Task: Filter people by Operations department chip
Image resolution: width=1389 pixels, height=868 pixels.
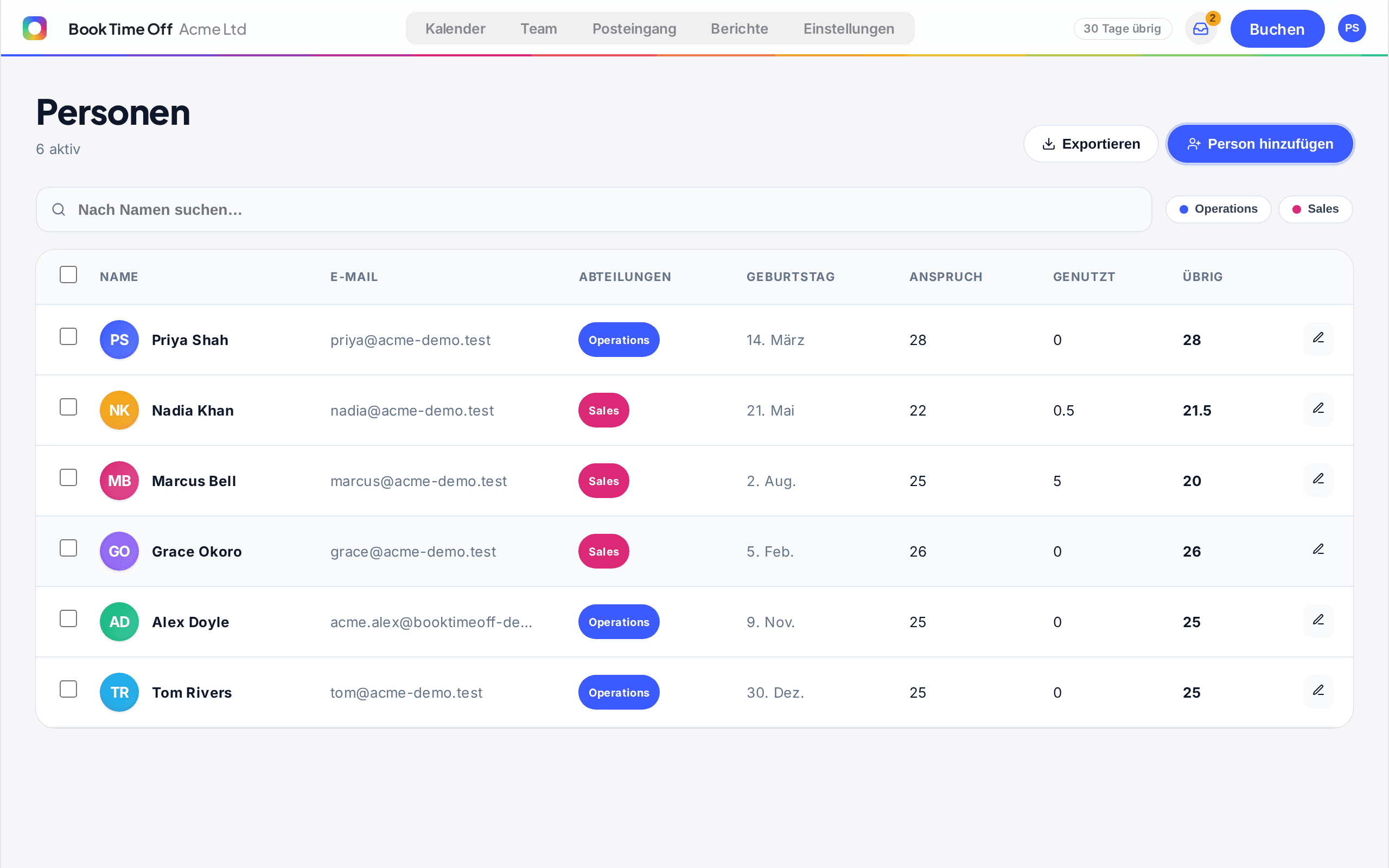Action: point(1218,209)
